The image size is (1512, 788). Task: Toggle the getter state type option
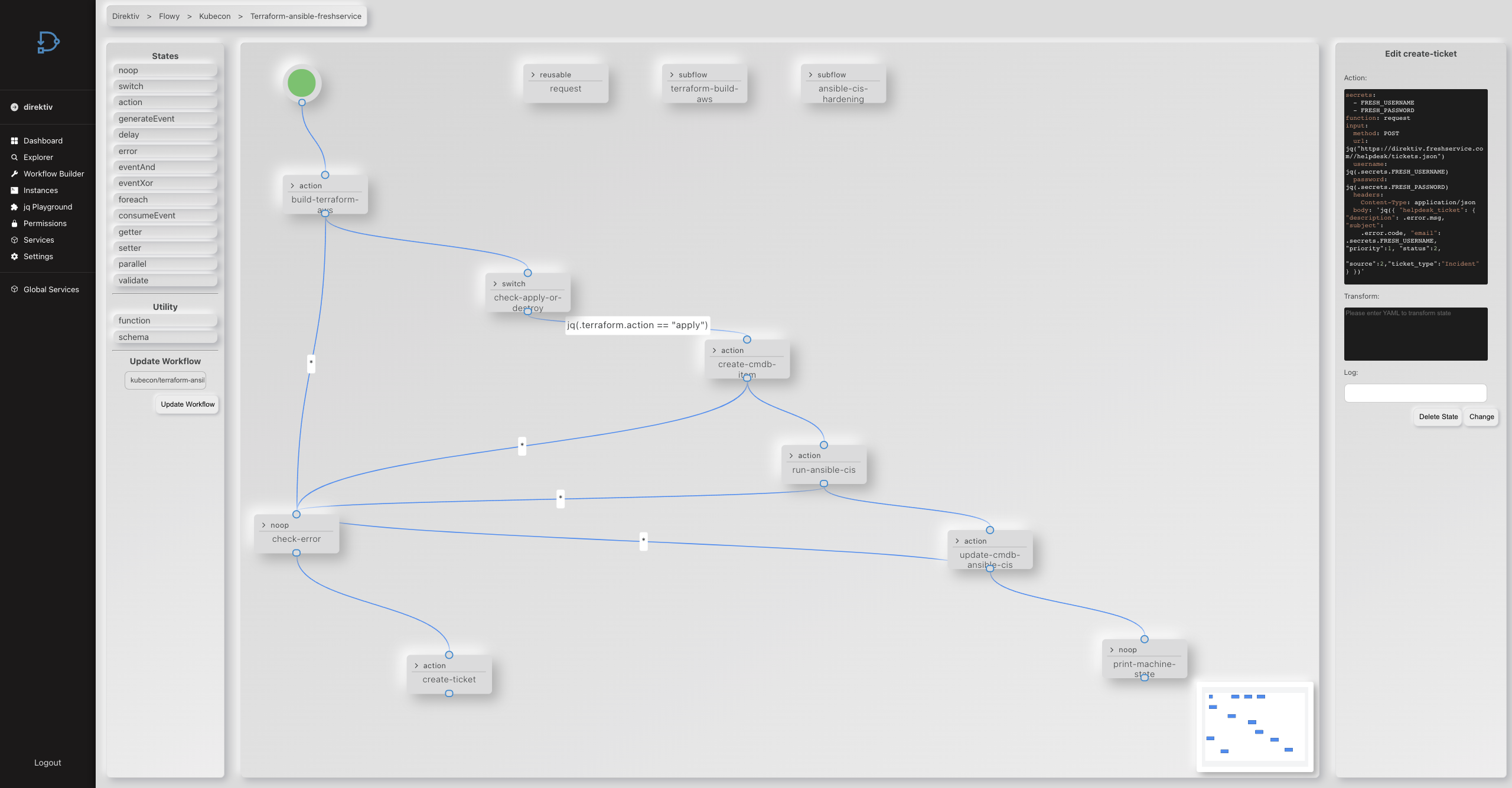[x=165, y=232]
